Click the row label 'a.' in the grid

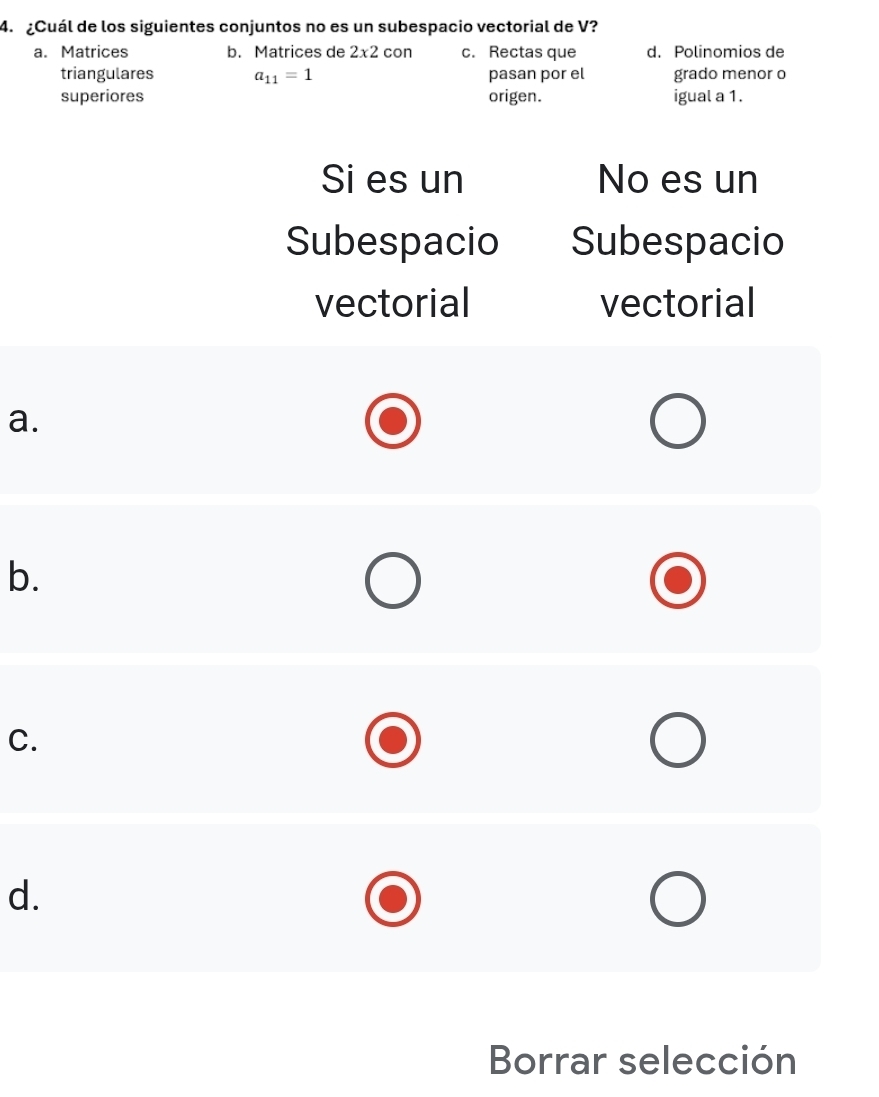point(22,421)
